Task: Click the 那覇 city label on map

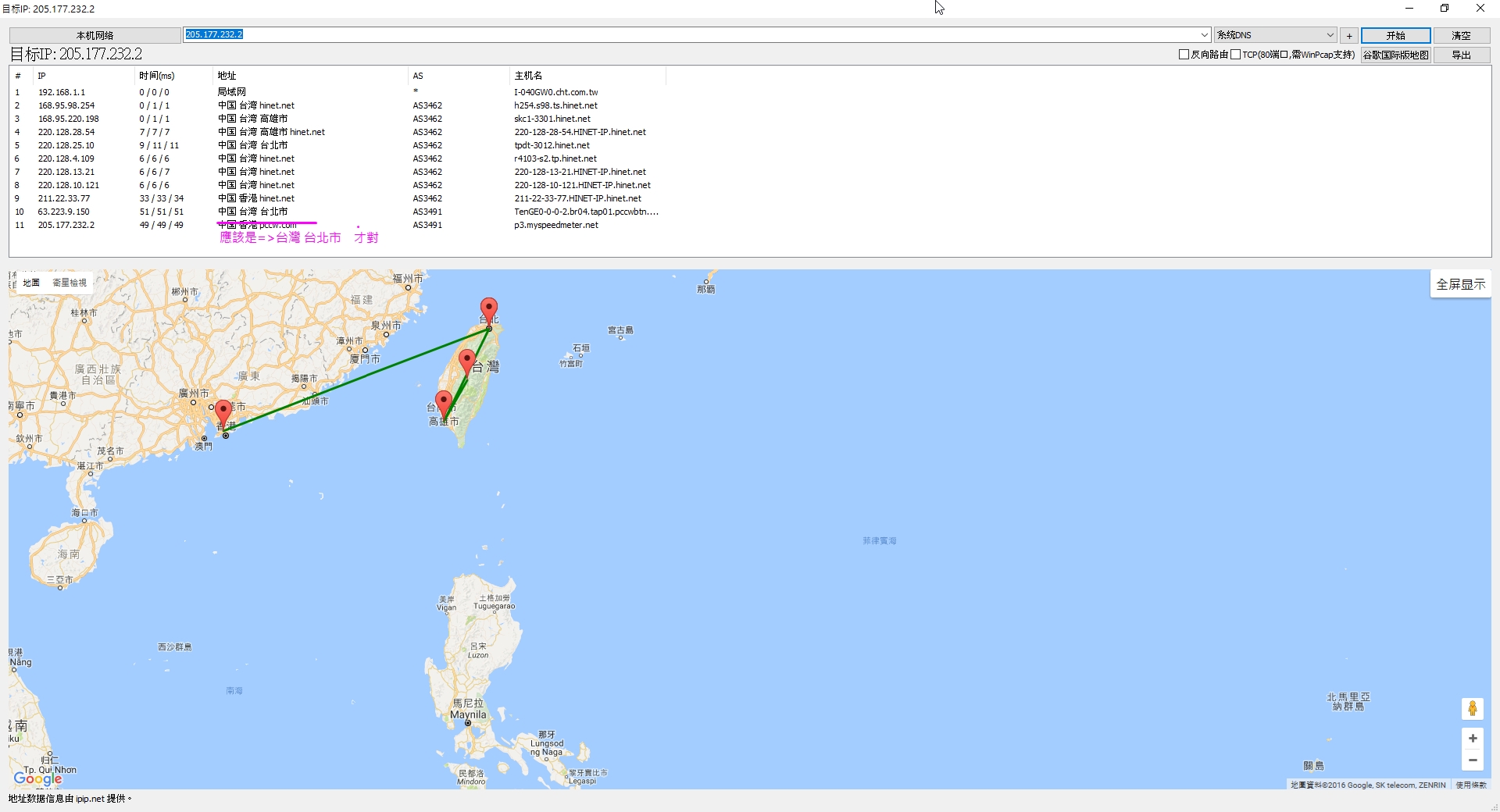Action: (x=706, y=289)
